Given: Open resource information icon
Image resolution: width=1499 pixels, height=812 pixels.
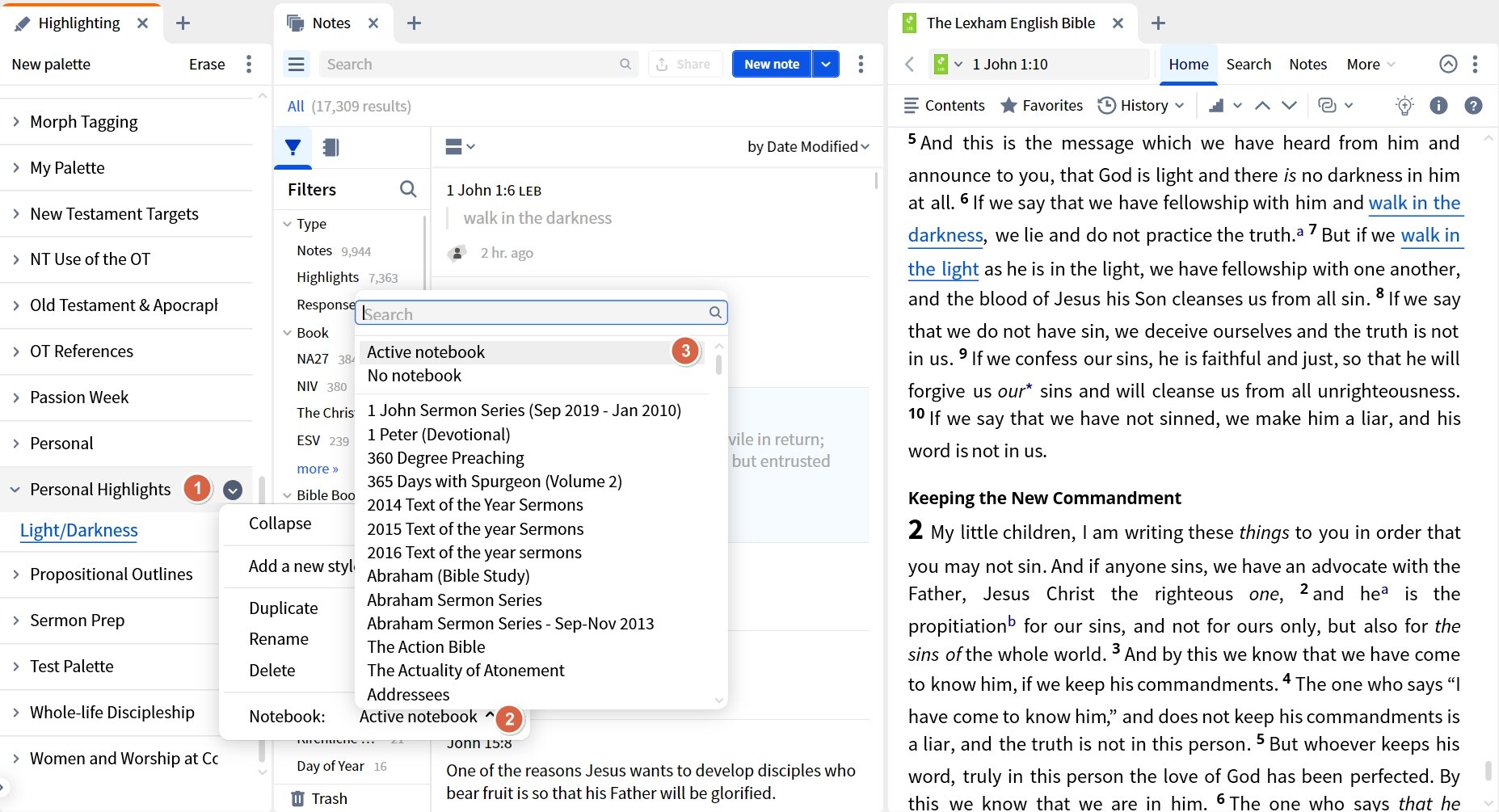Looking at the screenshot, I should point(1438,105).
